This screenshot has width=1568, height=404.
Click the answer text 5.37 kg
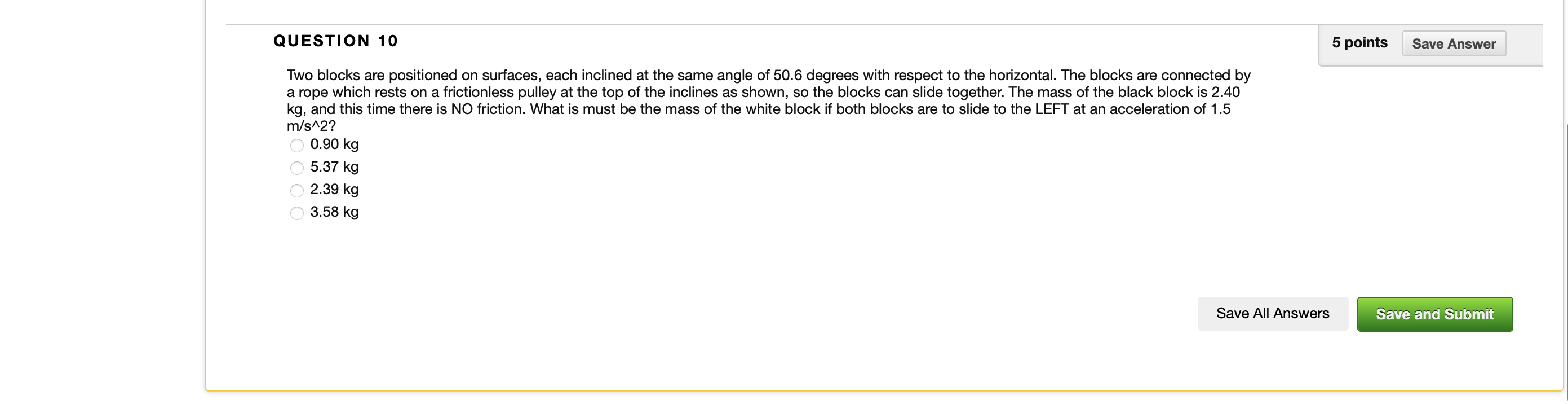pos(334,167)
